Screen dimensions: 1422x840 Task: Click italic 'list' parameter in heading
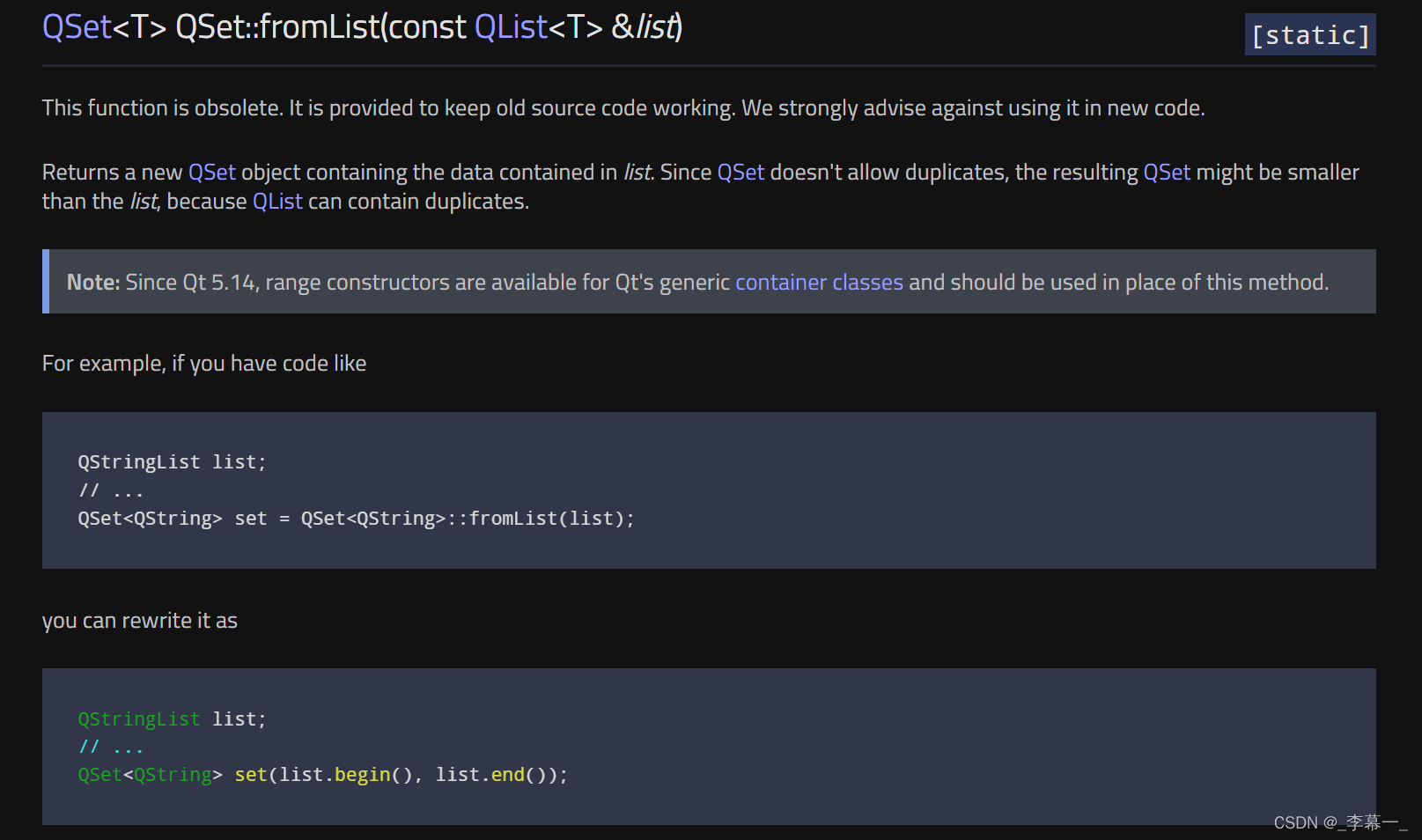click(656, 27)
